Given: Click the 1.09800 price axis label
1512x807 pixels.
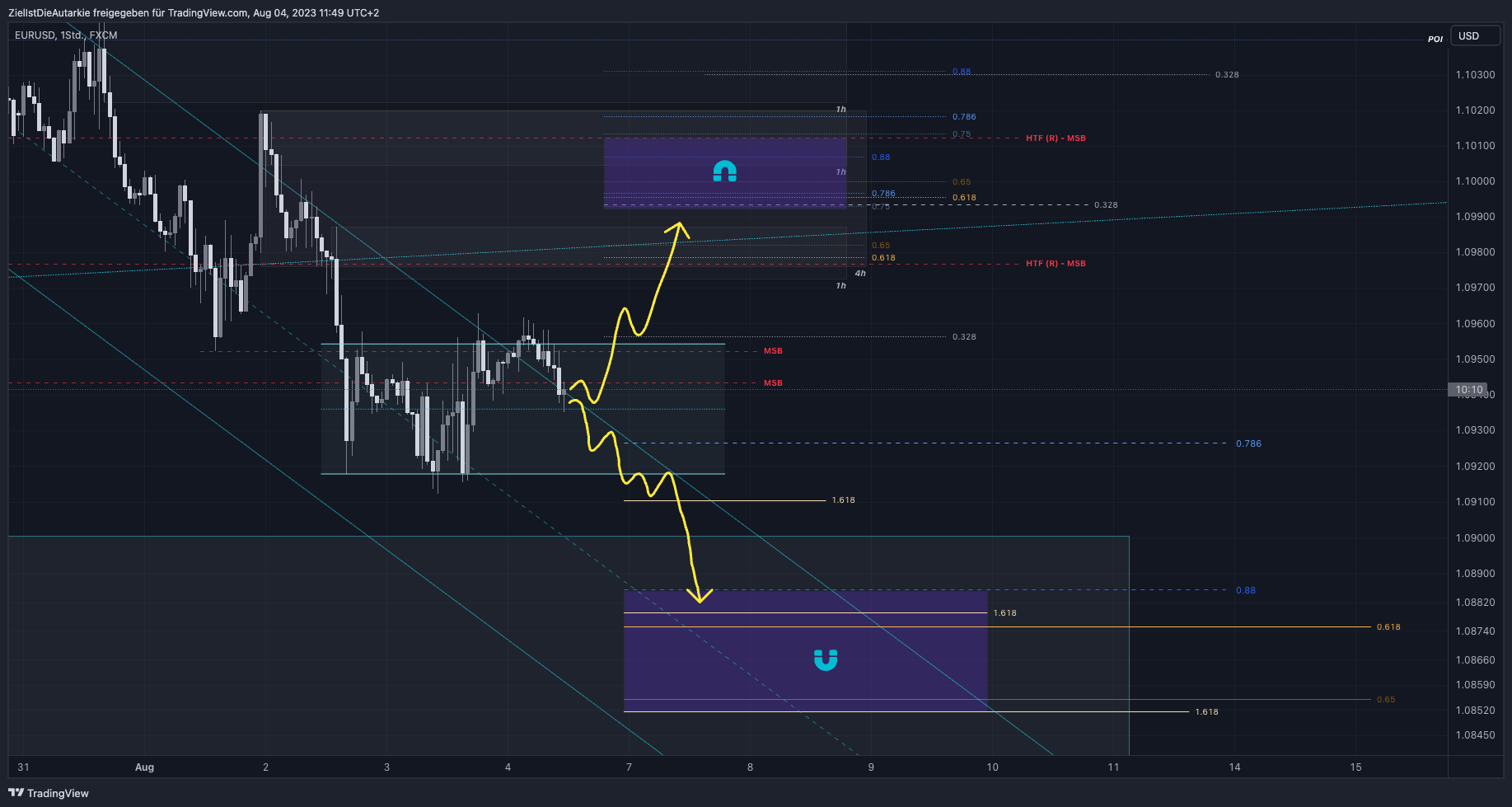Looking at the screenshot, I should [x=1475, y=252].
